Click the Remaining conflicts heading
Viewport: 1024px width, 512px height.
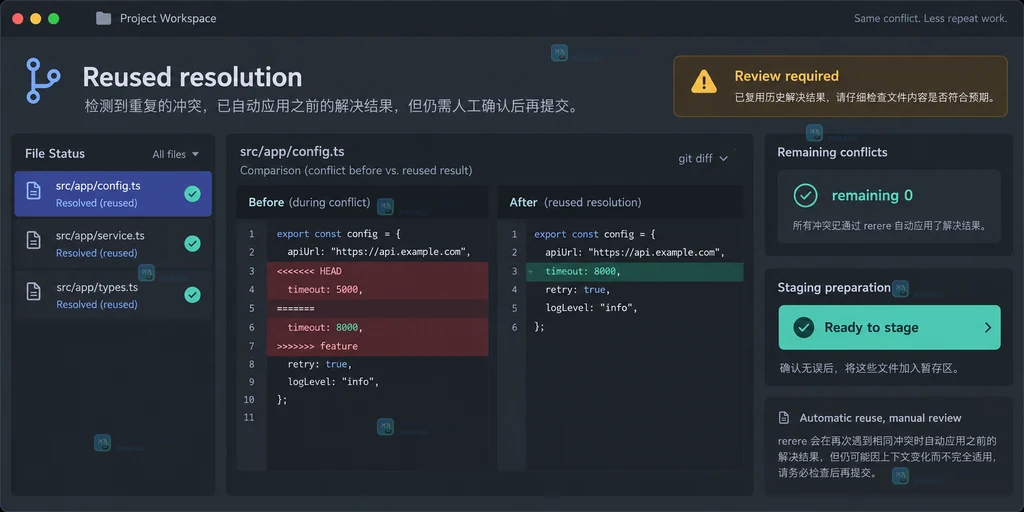click(832, 152)
